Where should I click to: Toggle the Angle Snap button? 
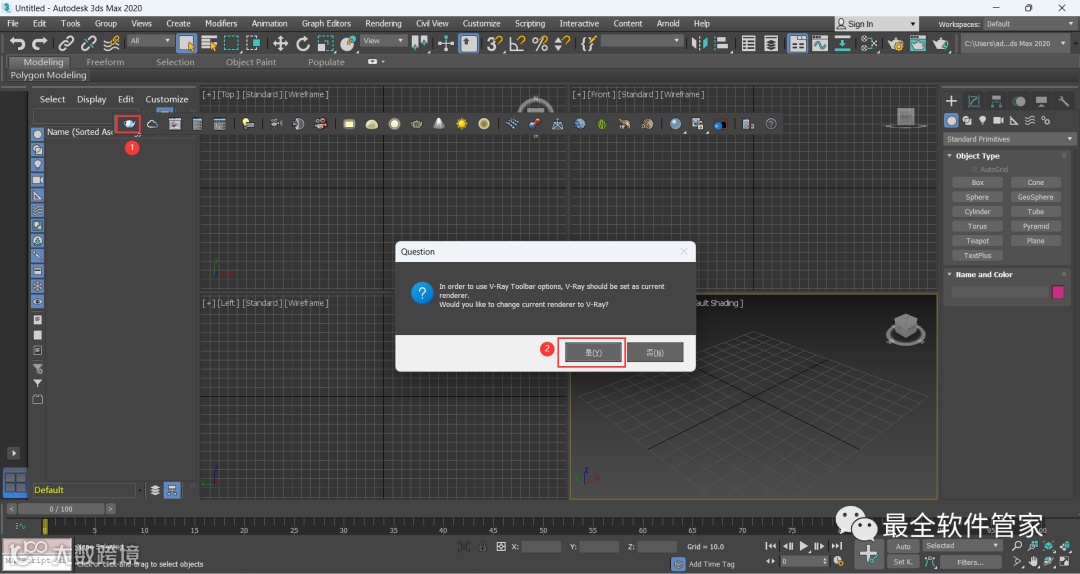pyautogui.click(x=517, y=43)
